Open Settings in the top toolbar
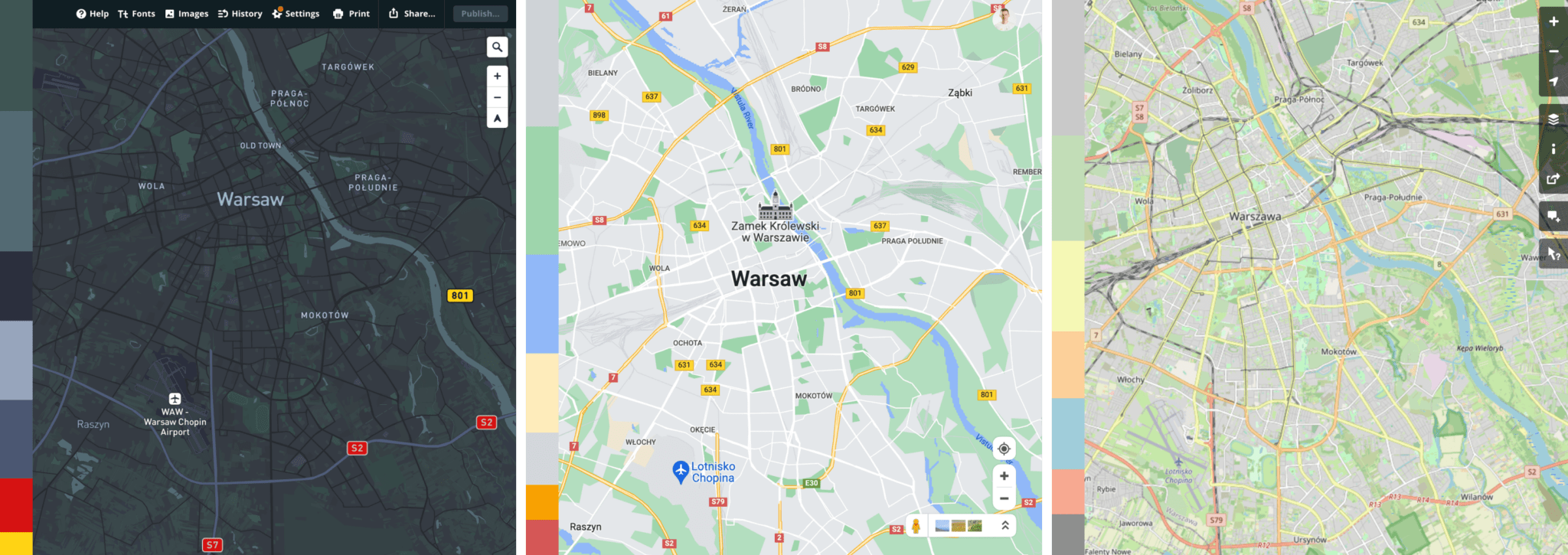Viewport: 1568px width, 555px height. pos(296,14)
